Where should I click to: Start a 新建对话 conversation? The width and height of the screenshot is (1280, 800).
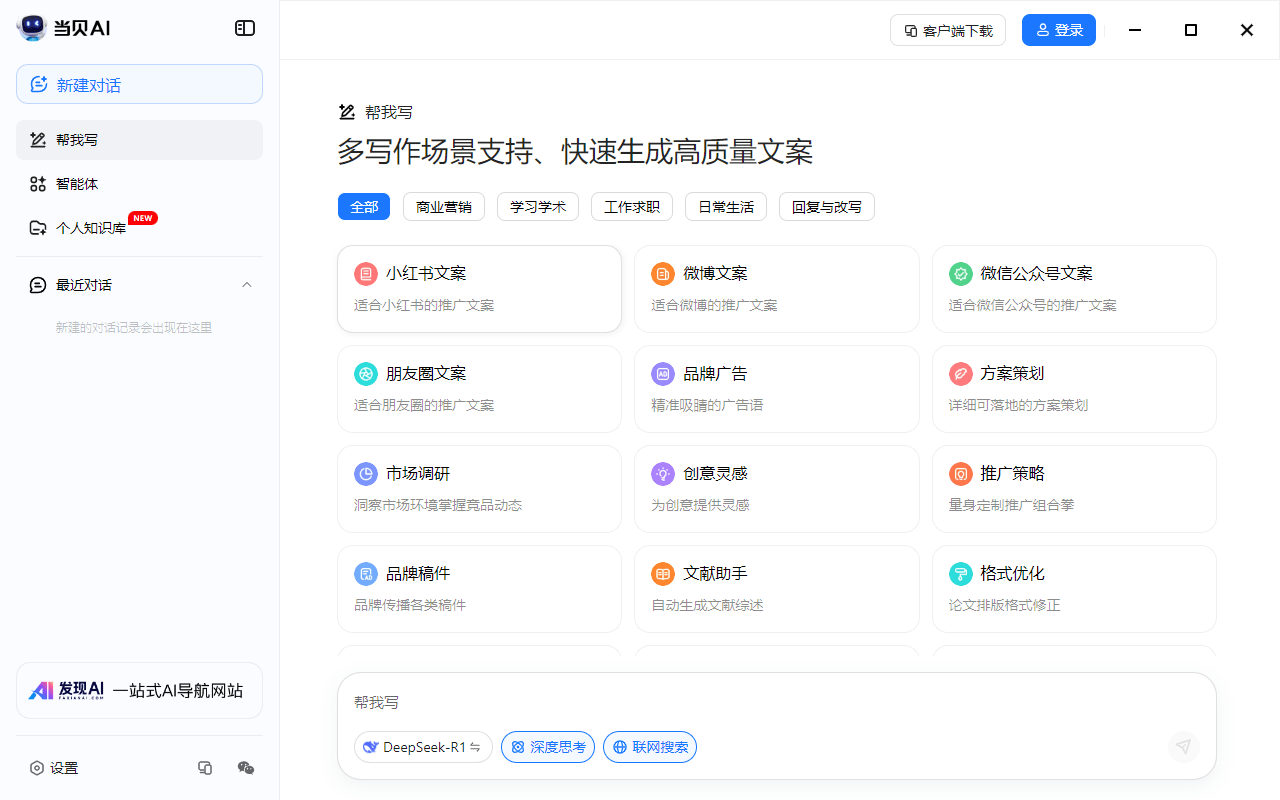(139, 84)
